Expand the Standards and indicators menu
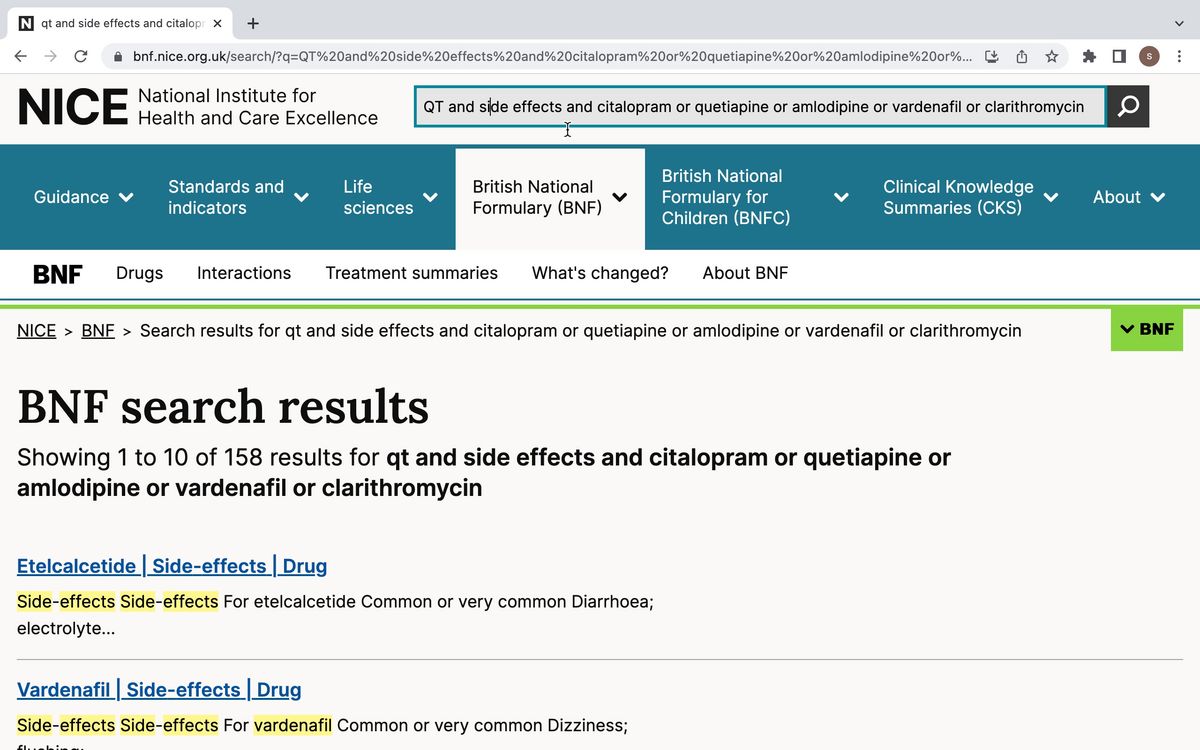 click(238, 197)
